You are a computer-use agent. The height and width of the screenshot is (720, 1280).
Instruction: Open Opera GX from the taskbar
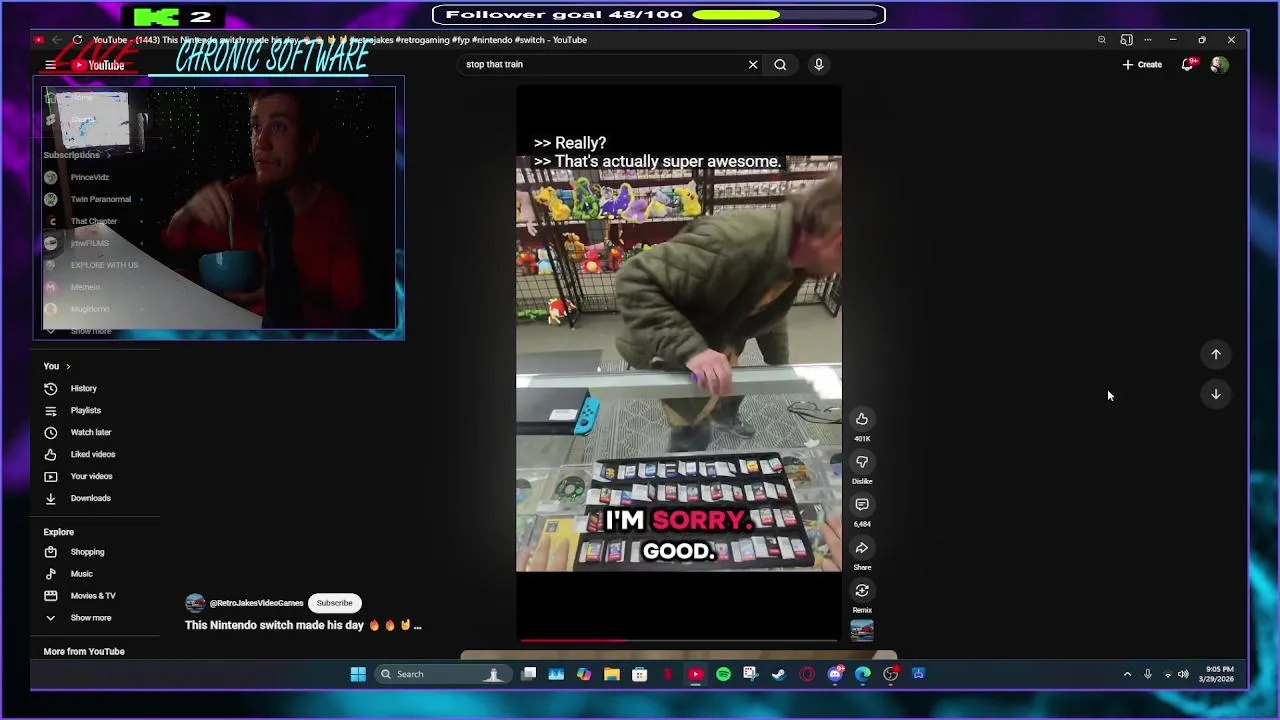click(x=807, y=674)
